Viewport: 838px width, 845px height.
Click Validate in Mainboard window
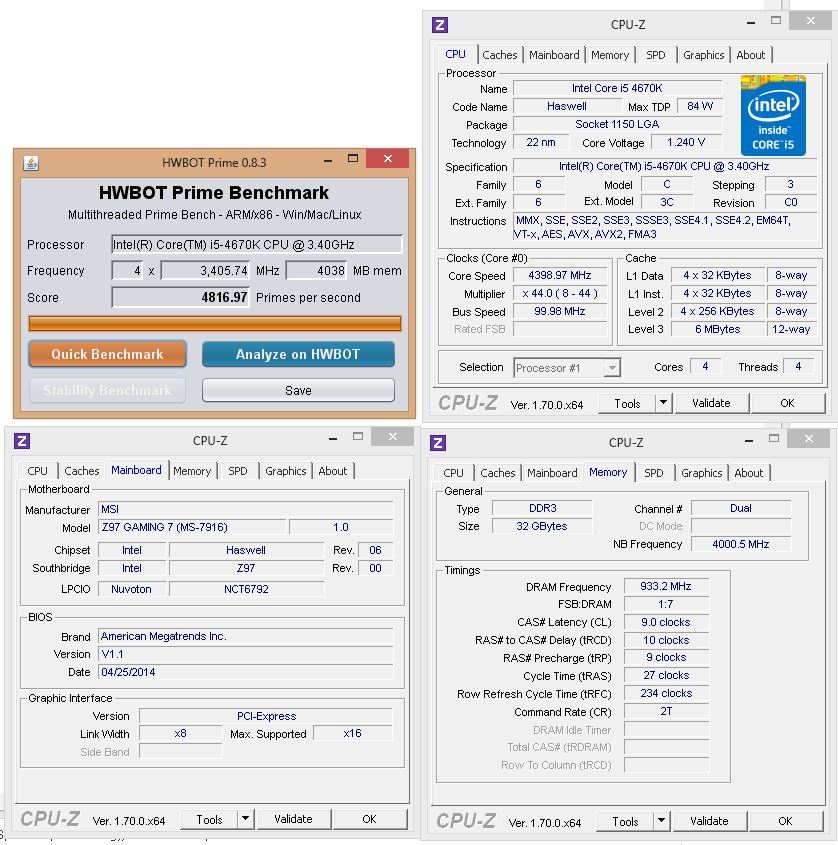pos(293,819)
